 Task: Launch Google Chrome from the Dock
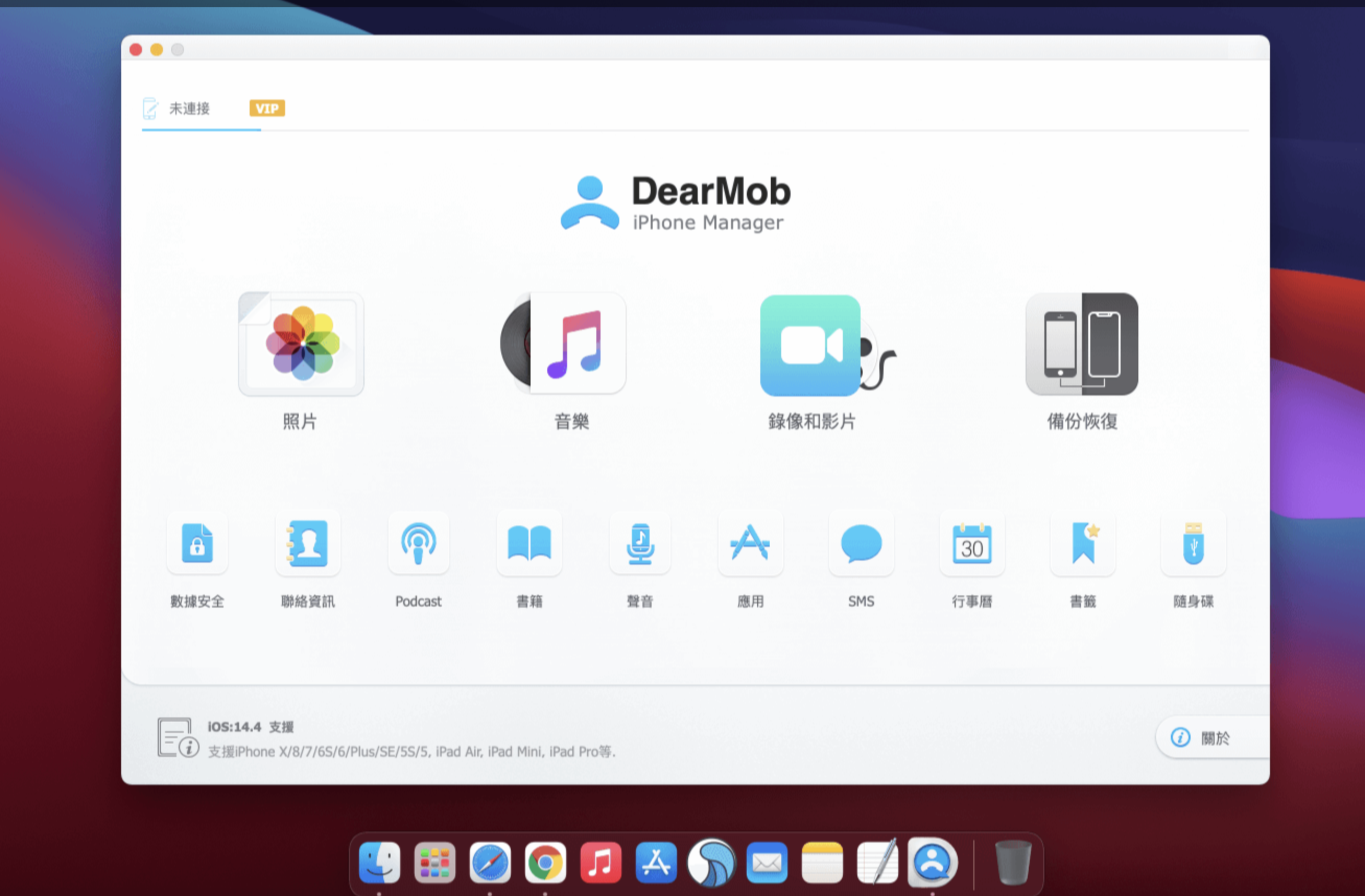coord(546,862)
